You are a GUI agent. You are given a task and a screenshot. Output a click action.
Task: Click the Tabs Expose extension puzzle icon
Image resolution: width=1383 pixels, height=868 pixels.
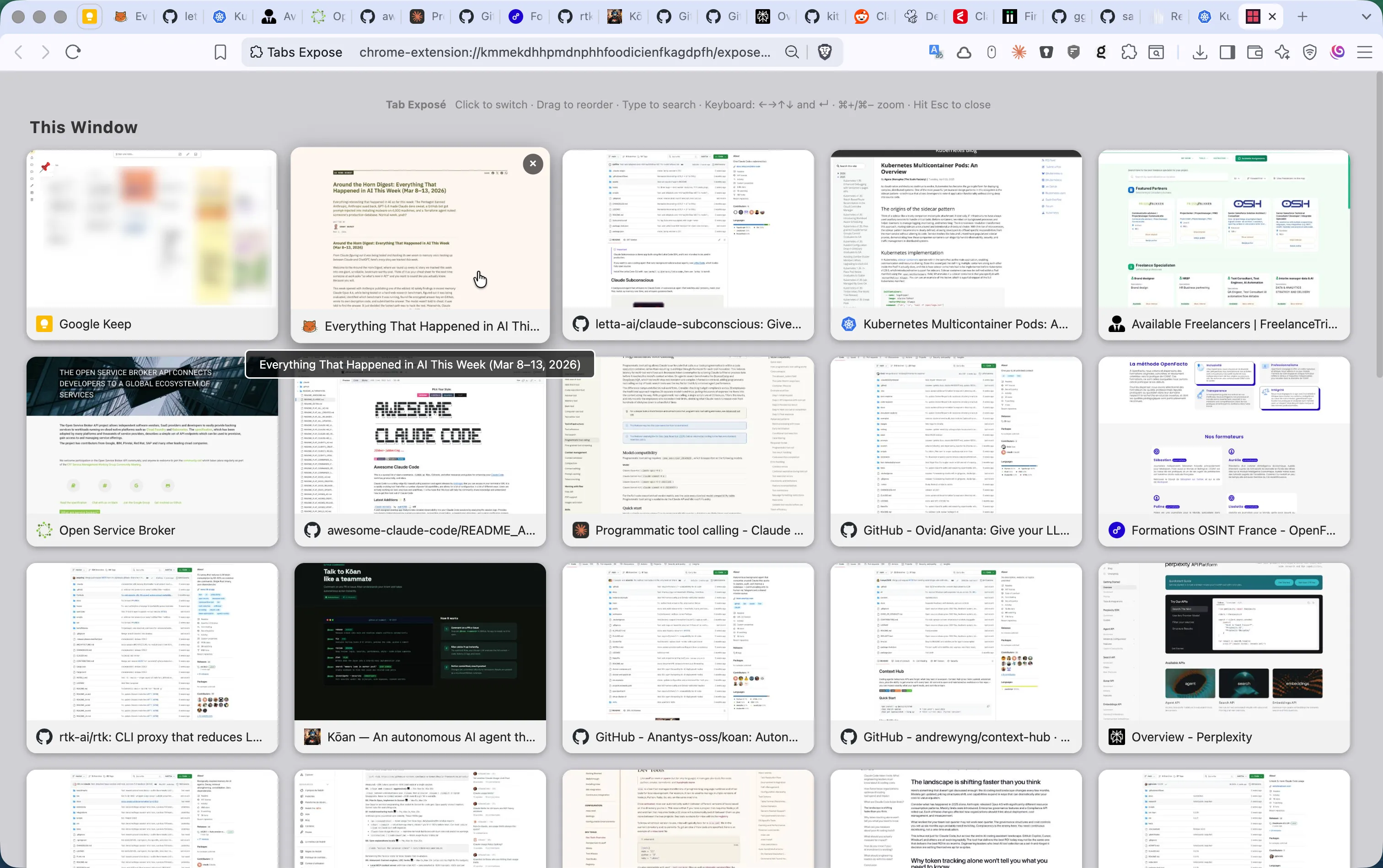(x=257, y=52)
